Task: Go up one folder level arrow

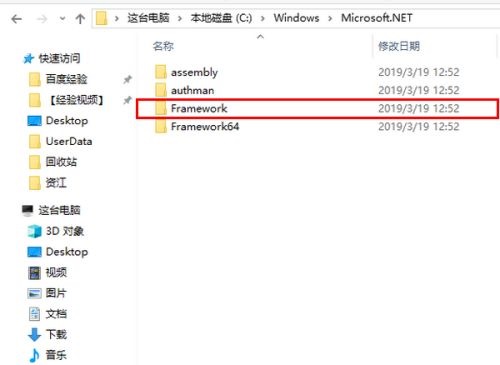Action: click(80, 19)
